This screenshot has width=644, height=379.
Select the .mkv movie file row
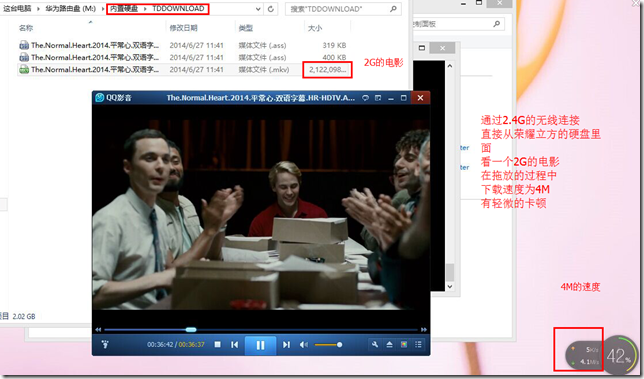pos(184,69)
